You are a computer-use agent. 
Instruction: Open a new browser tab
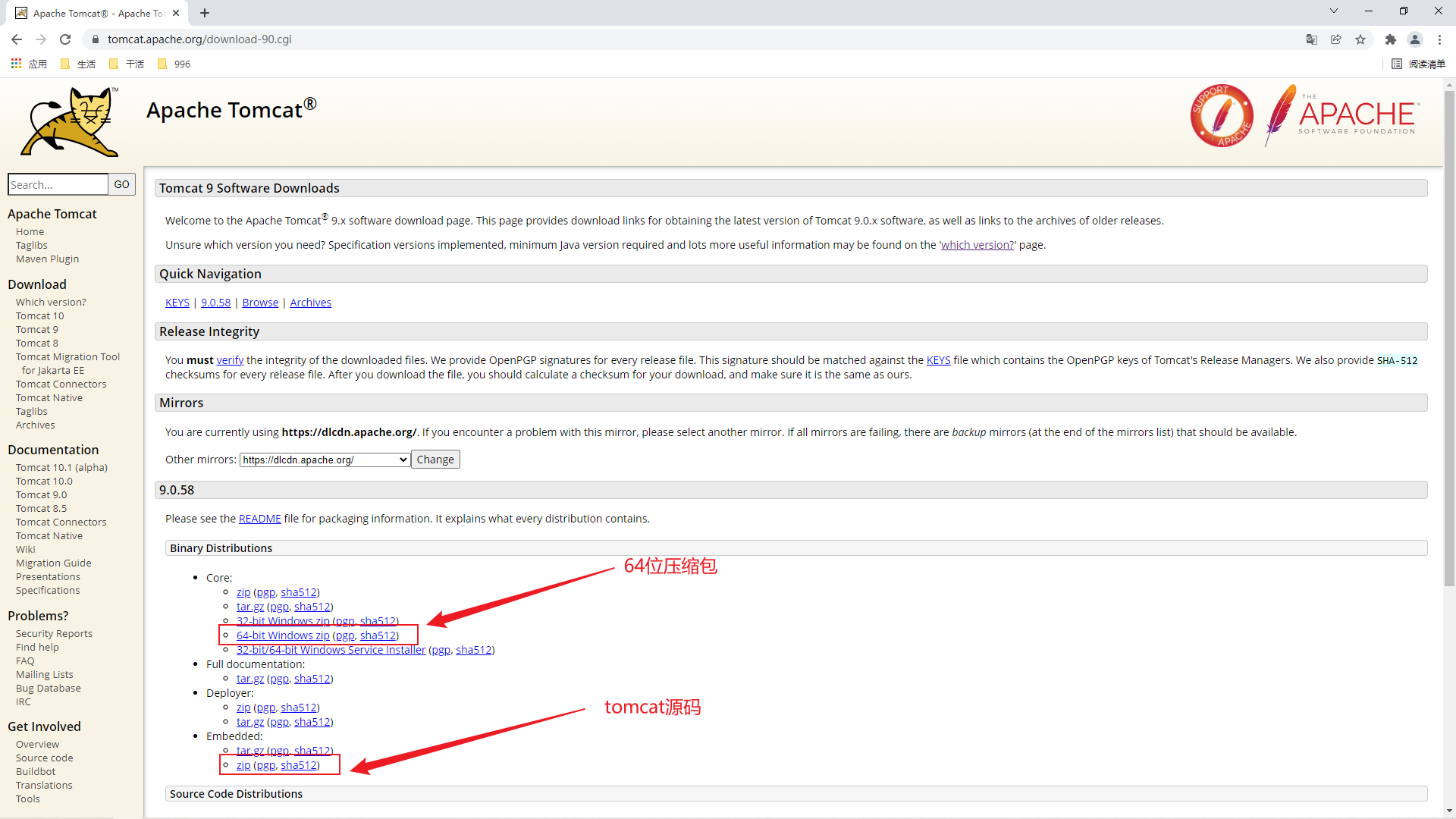205,13
